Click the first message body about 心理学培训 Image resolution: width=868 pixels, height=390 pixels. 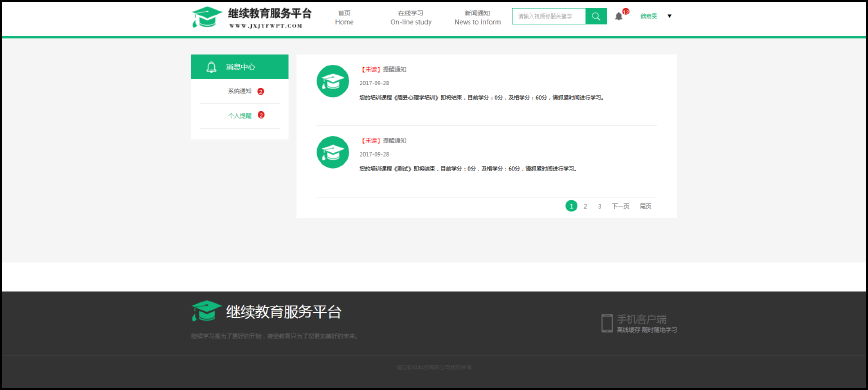(482, 97)
